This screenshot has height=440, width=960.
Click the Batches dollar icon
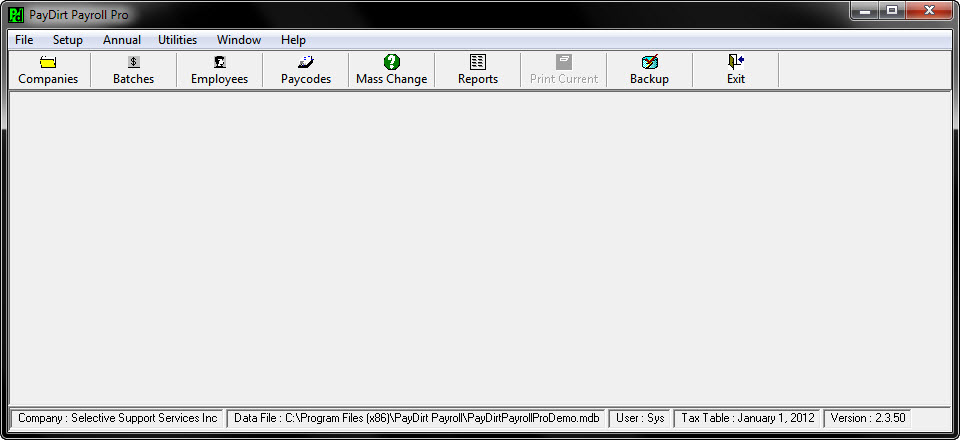pyautogui.click(x=133, y=62)
